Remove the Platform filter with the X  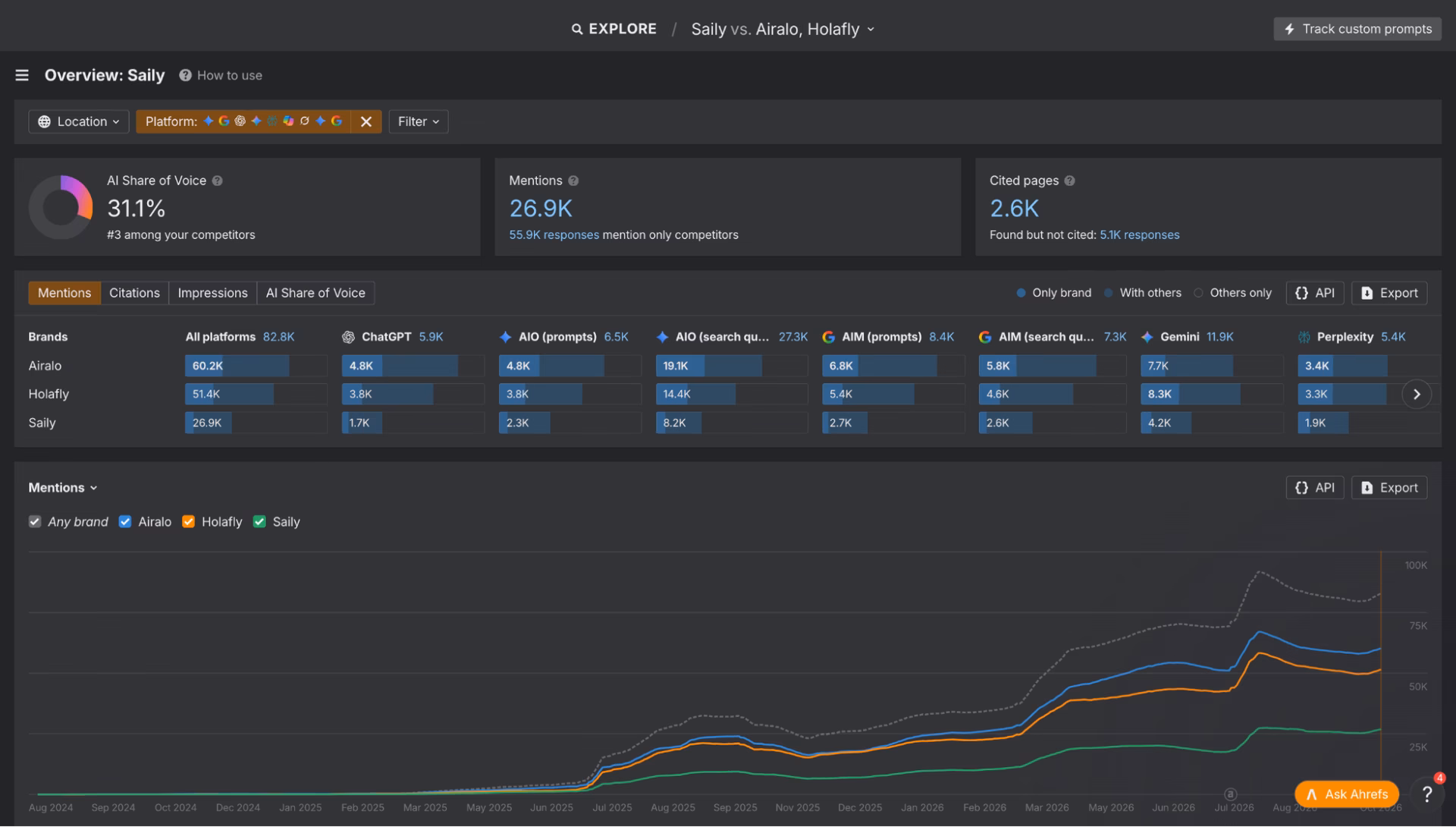(366, 121)
